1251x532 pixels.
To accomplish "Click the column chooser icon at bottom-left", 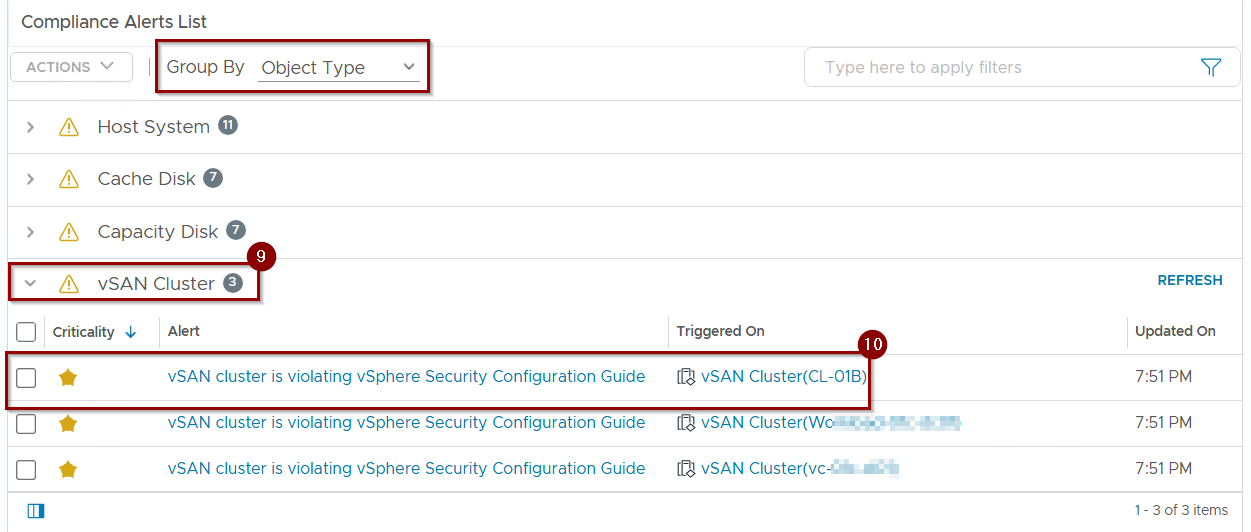I will (36, 511).
